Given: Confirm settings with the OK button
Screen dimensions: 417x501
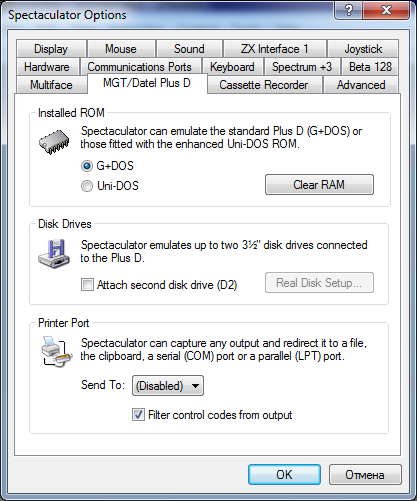Looking at the screenshot, I should 284,475.
